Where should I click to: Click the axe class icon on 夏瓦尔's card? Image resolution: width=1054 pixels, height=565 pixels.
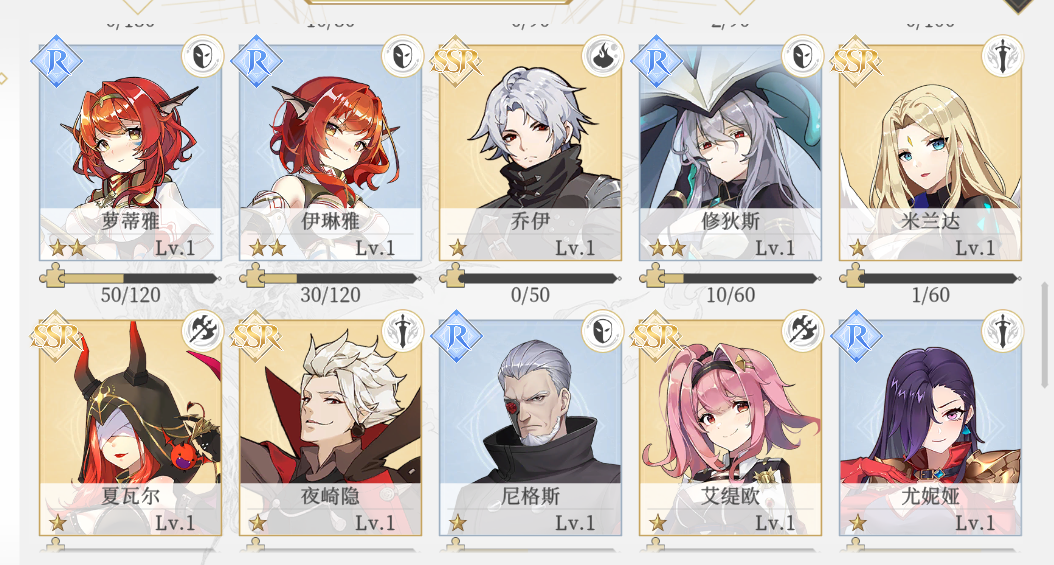pyautogui.click(x=202, y=331)
